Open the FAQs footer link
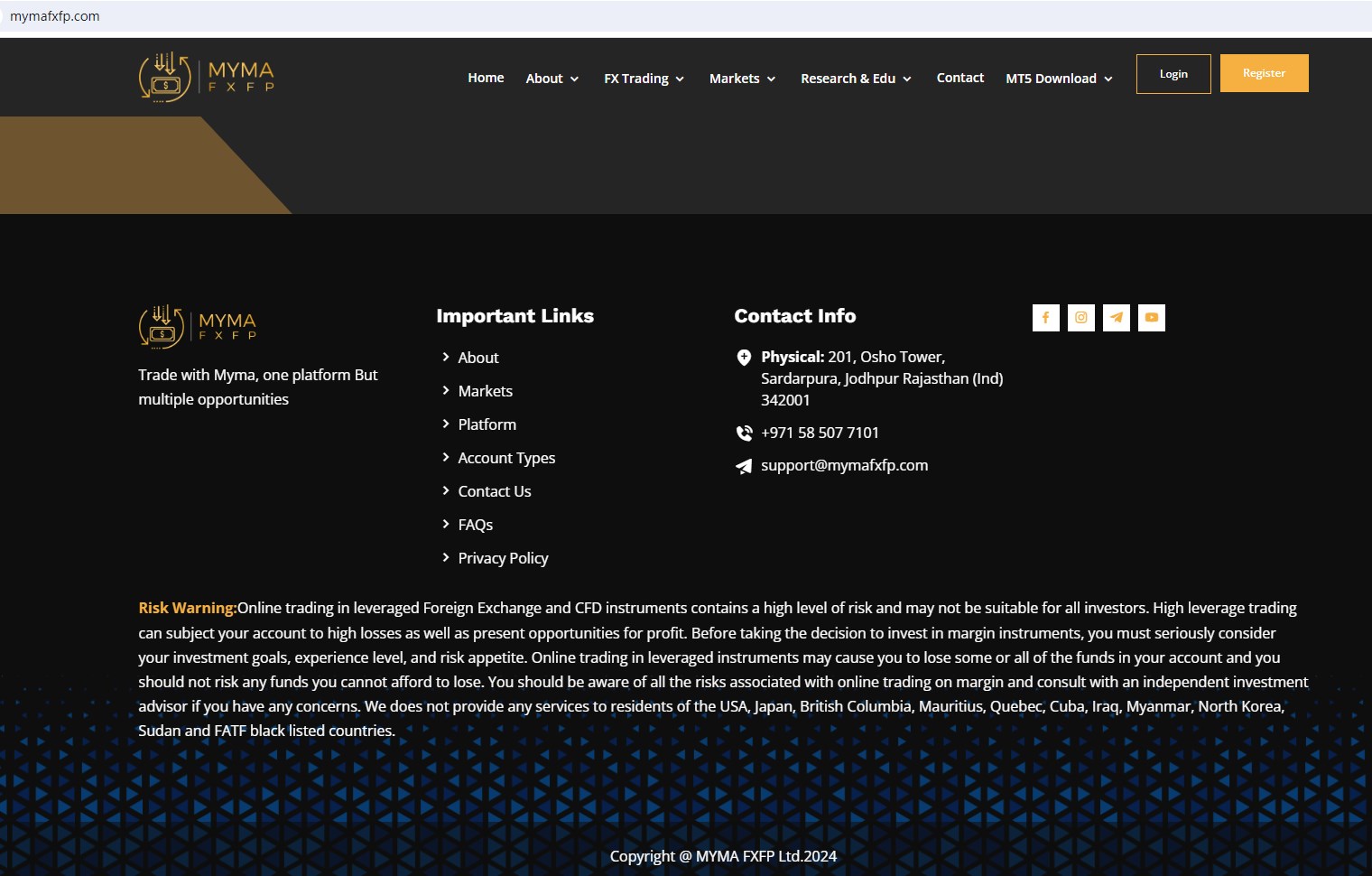 [x=476, y=525]
